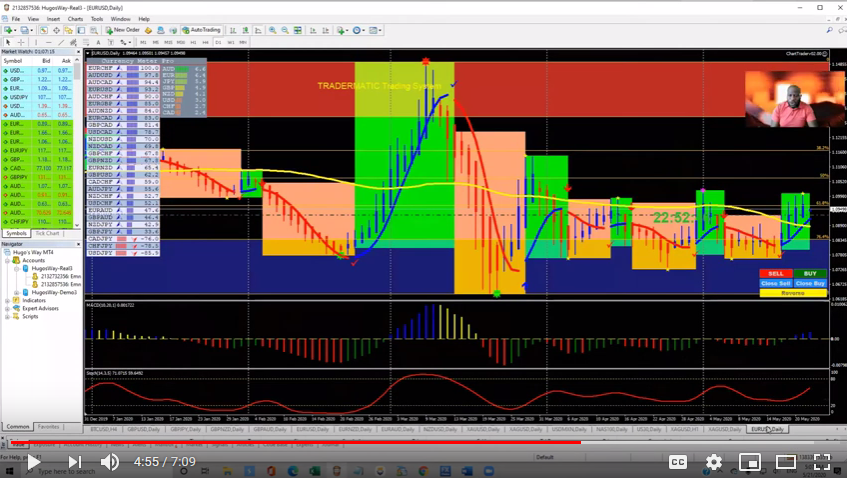This screenshot has width=847, height=478.
Task: Tile chart windows icon
Action: click(x=298, y=30)
